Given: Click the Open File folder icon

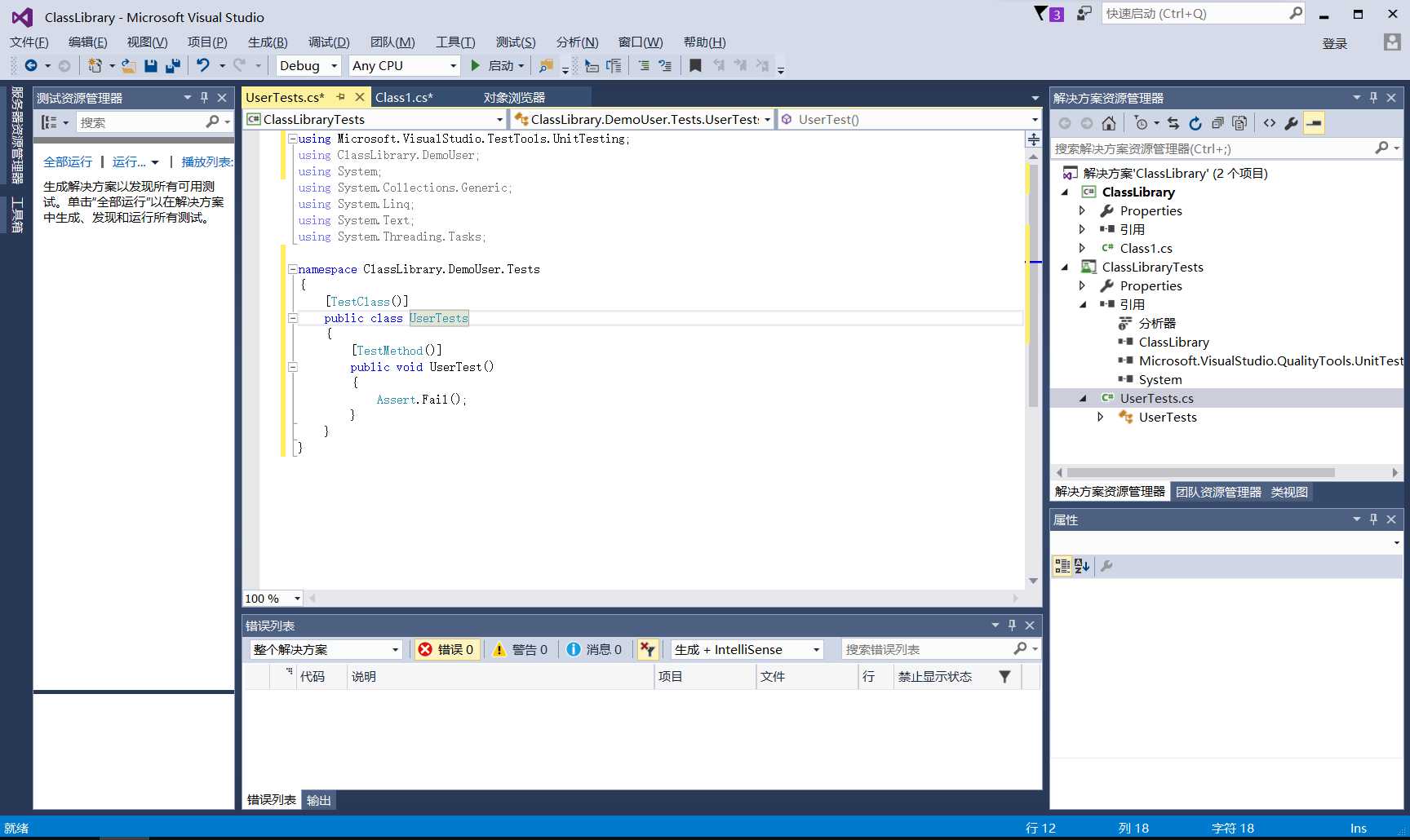Looking at the screenshot, I should tap(128, 65).
